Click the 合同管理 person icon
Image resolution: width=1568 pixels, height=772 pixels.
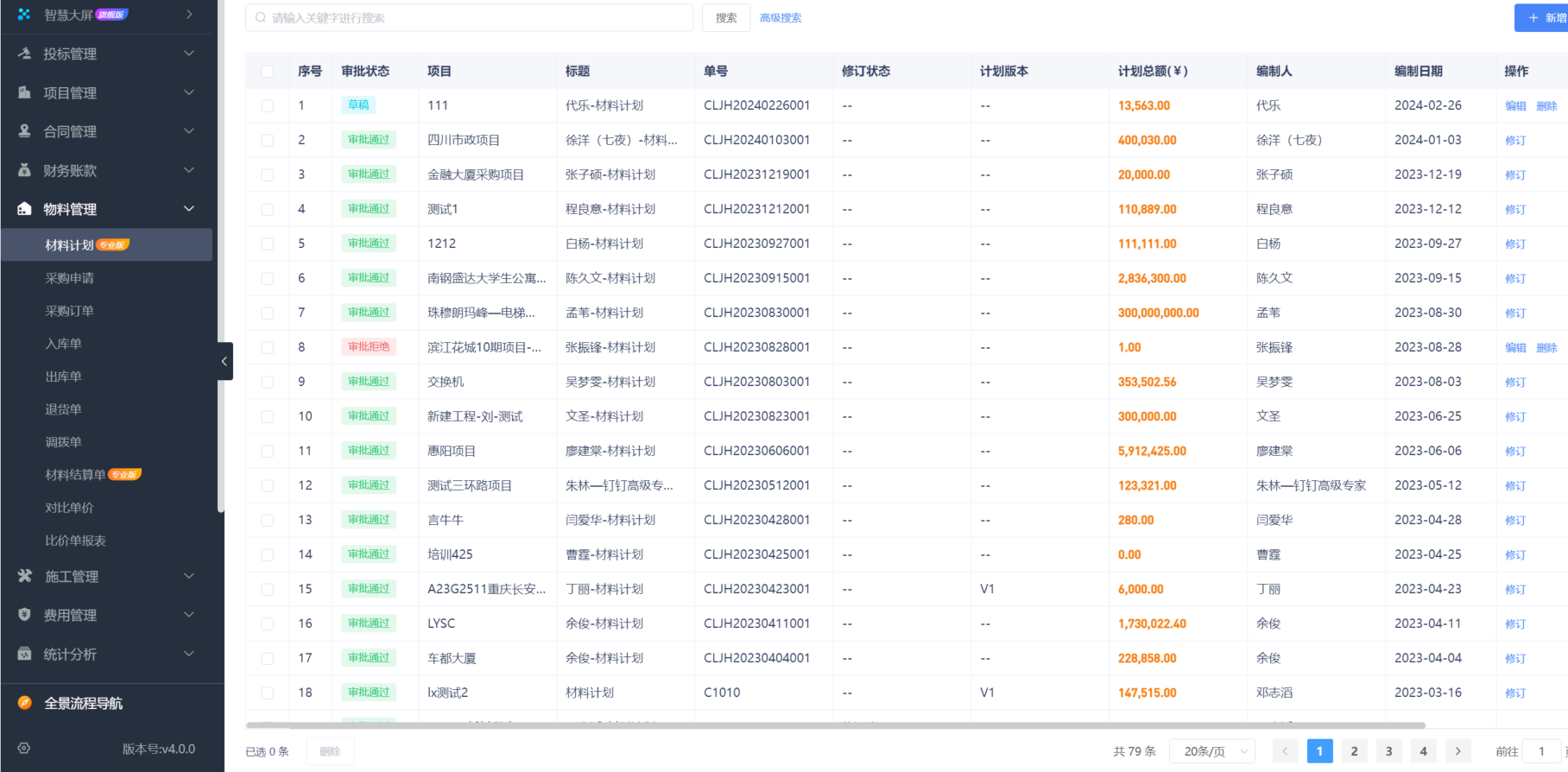point(24,131)
